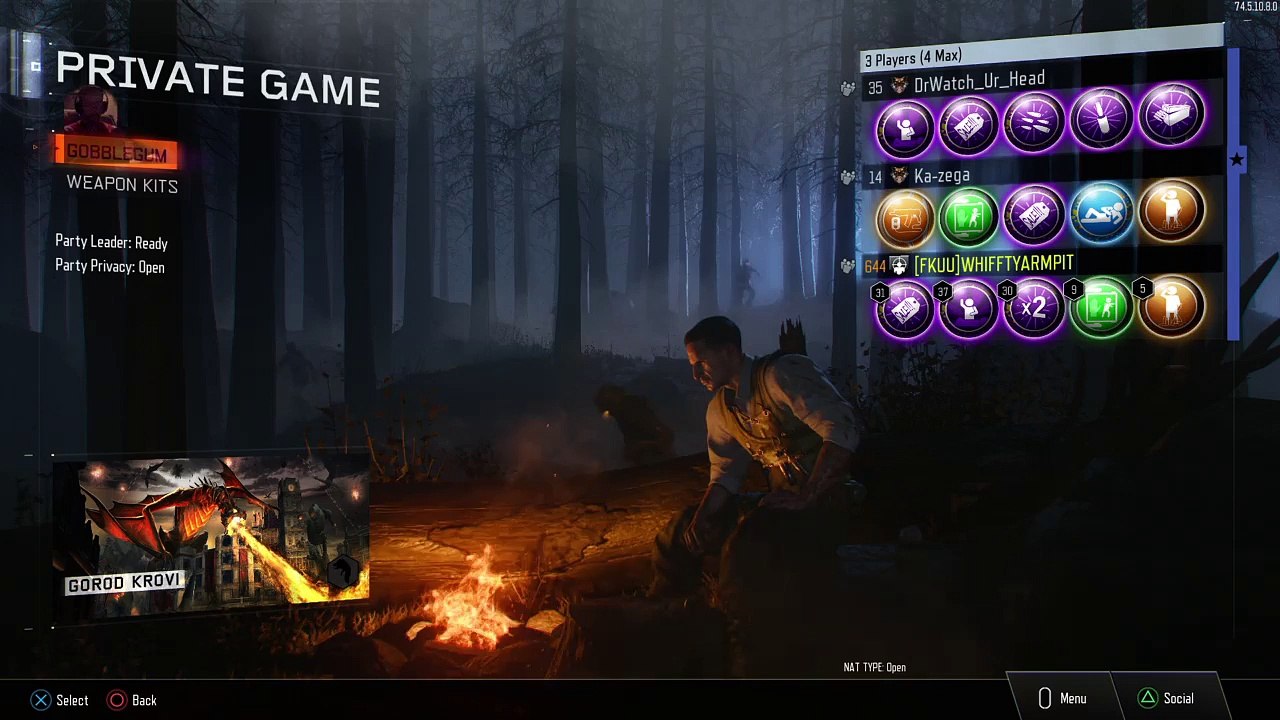Click the rank number "35"
The image size is (1280, 720).
point(875,89)
